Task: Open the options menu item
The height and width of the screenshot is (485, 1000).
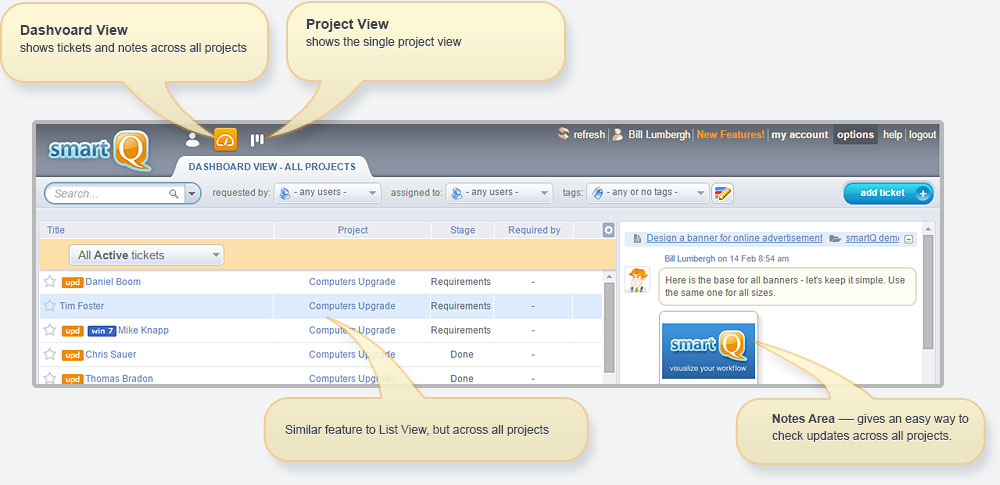Action: (855, 135)
